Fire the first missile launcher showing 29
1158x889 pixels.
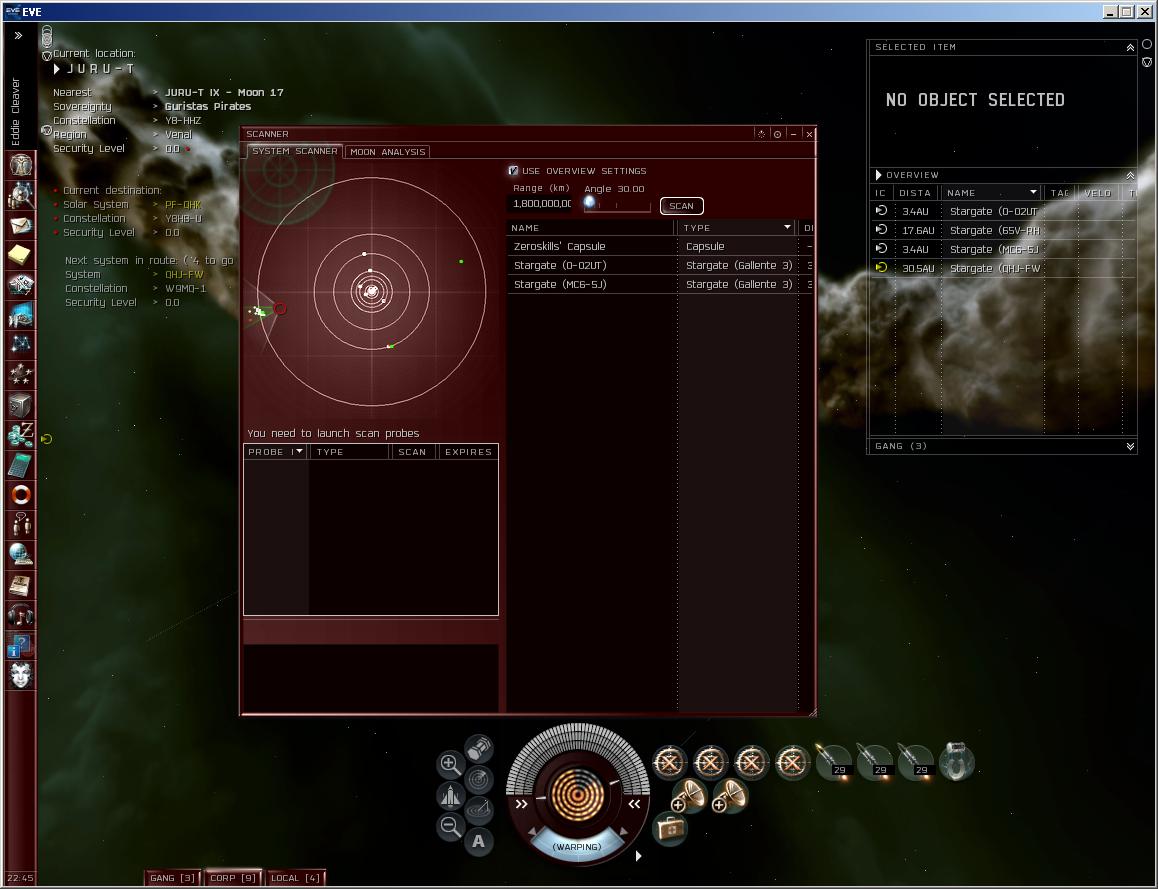(x=833, y=762)
